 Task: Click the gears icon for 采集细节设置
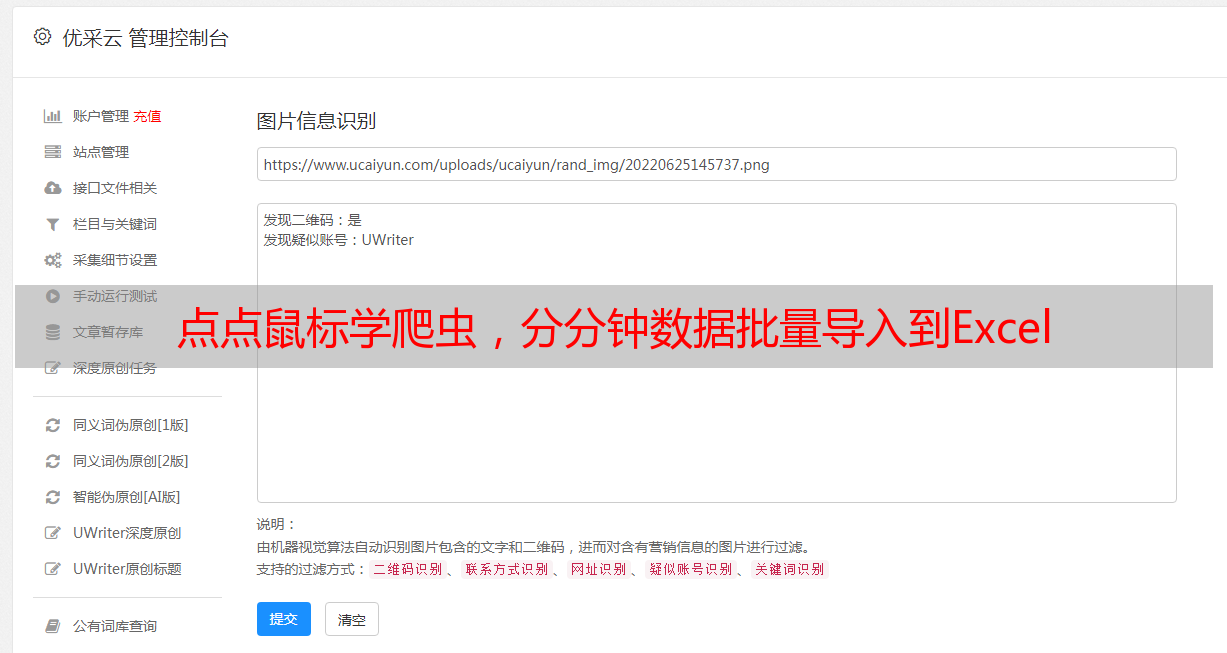point(53,260)
